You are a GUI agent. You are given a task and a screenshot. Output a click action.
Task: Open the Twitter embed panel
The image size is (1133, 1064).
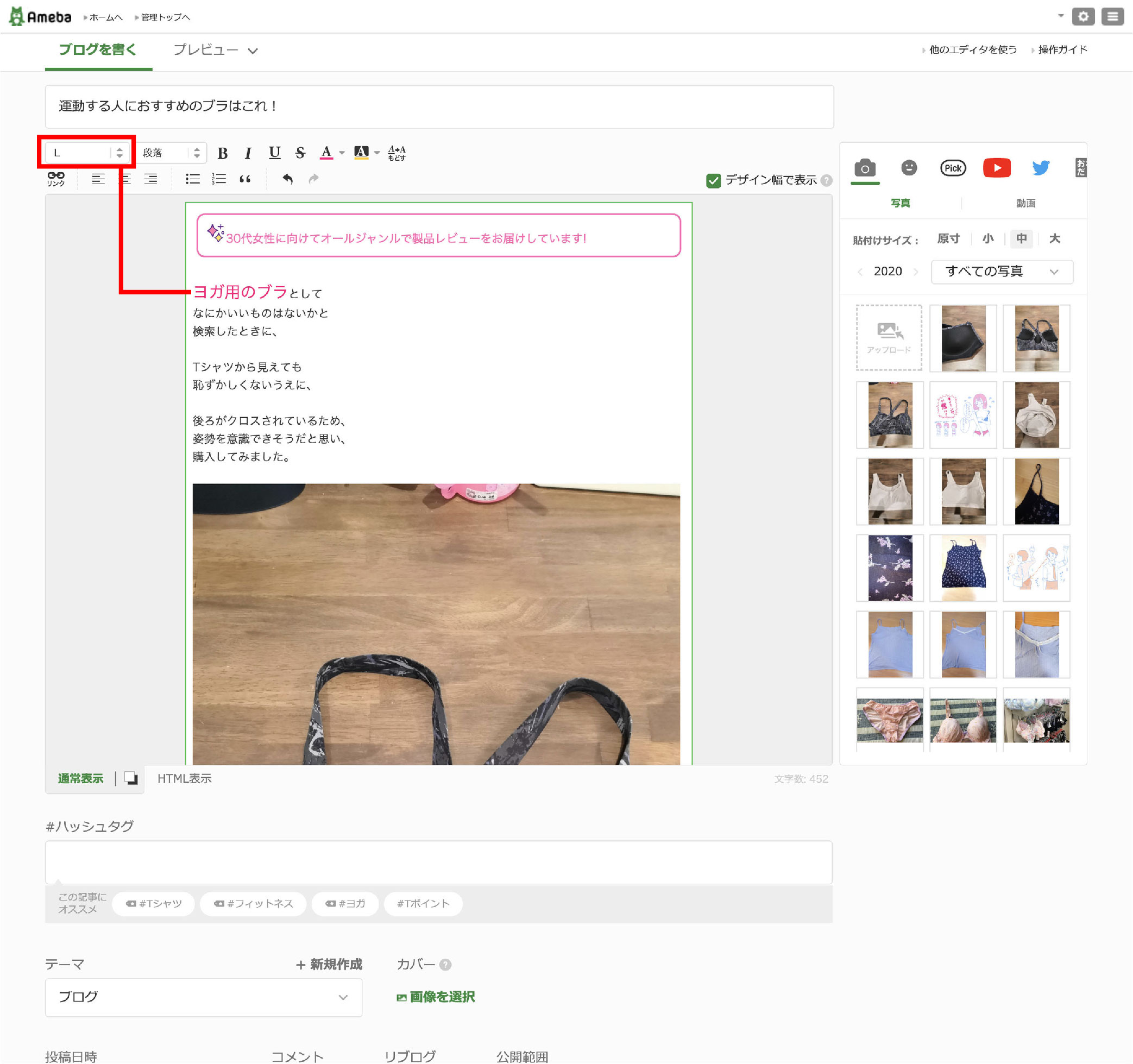1040,168
